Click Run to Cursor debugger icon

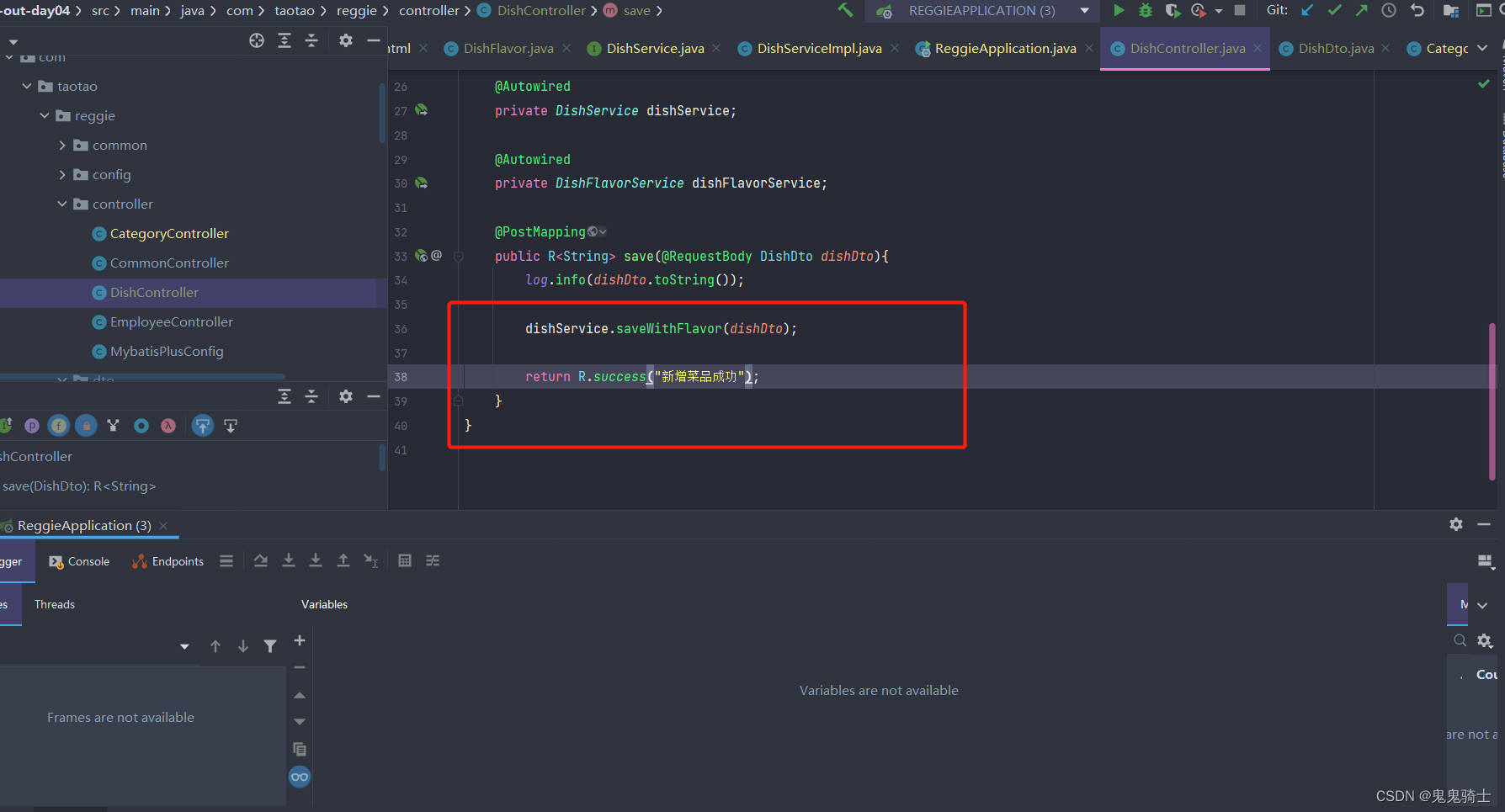(370, 560)
